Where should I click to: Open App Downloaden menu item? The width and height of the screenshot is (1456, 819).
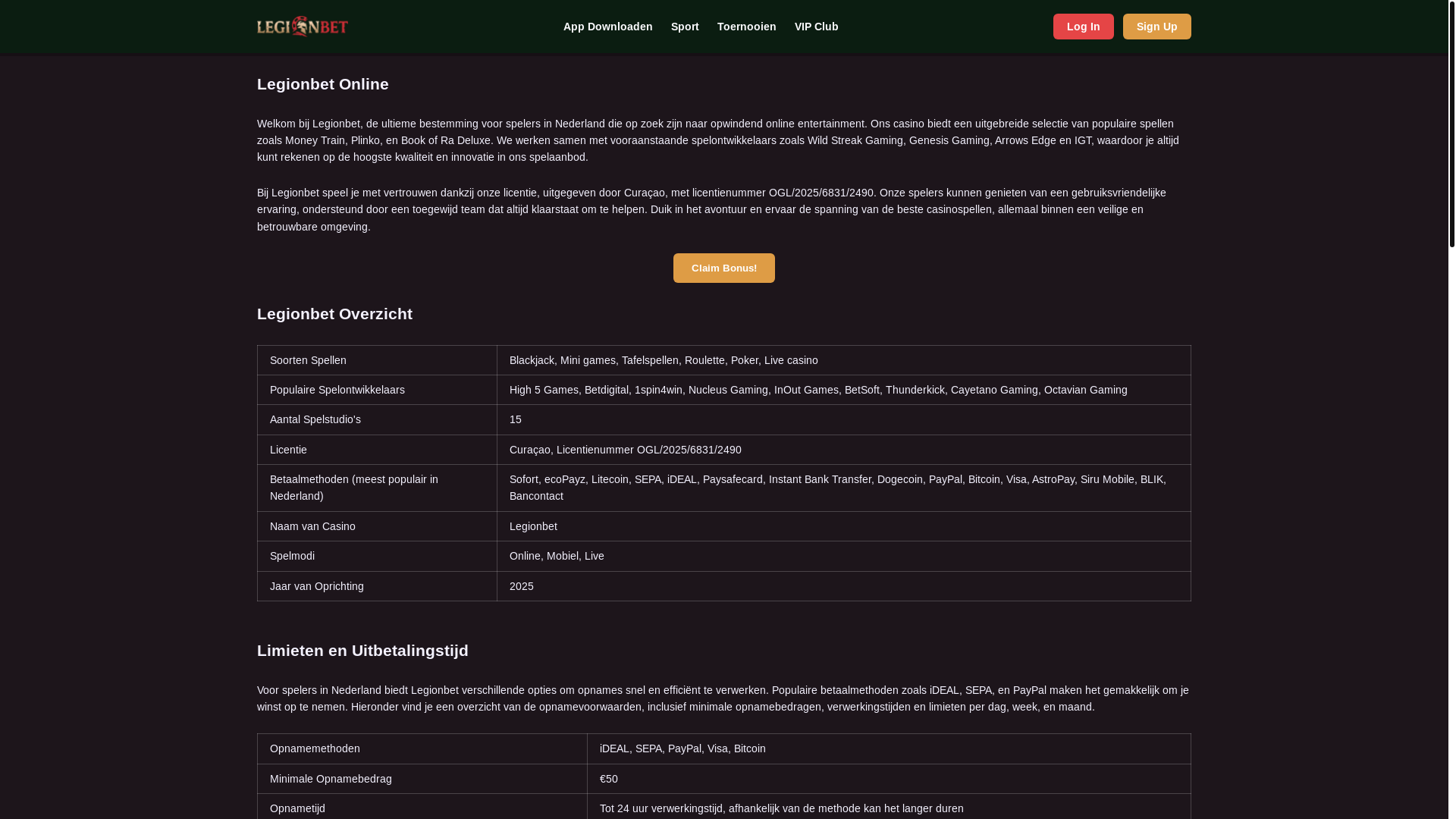[x=607, y=27]
